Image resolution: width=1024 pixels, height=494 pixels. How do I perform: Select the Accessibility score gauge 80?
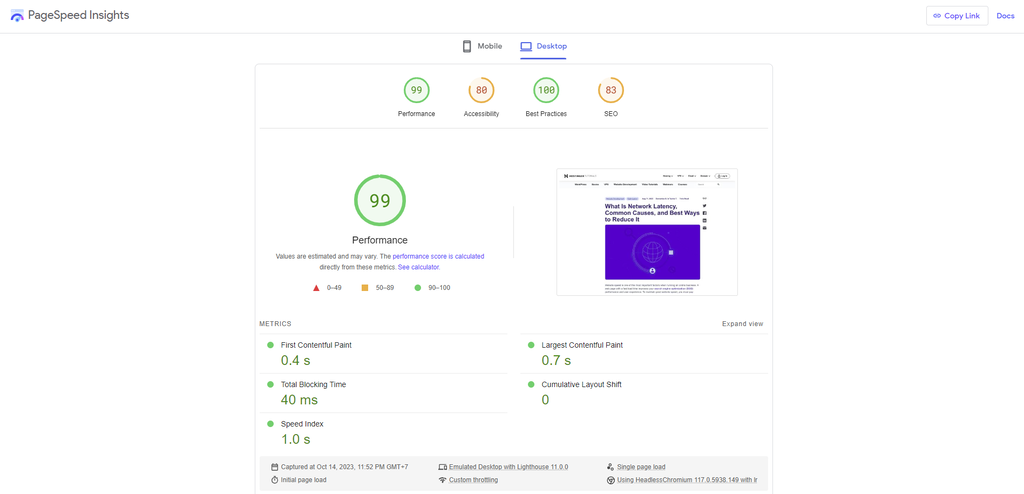[481, 91]
